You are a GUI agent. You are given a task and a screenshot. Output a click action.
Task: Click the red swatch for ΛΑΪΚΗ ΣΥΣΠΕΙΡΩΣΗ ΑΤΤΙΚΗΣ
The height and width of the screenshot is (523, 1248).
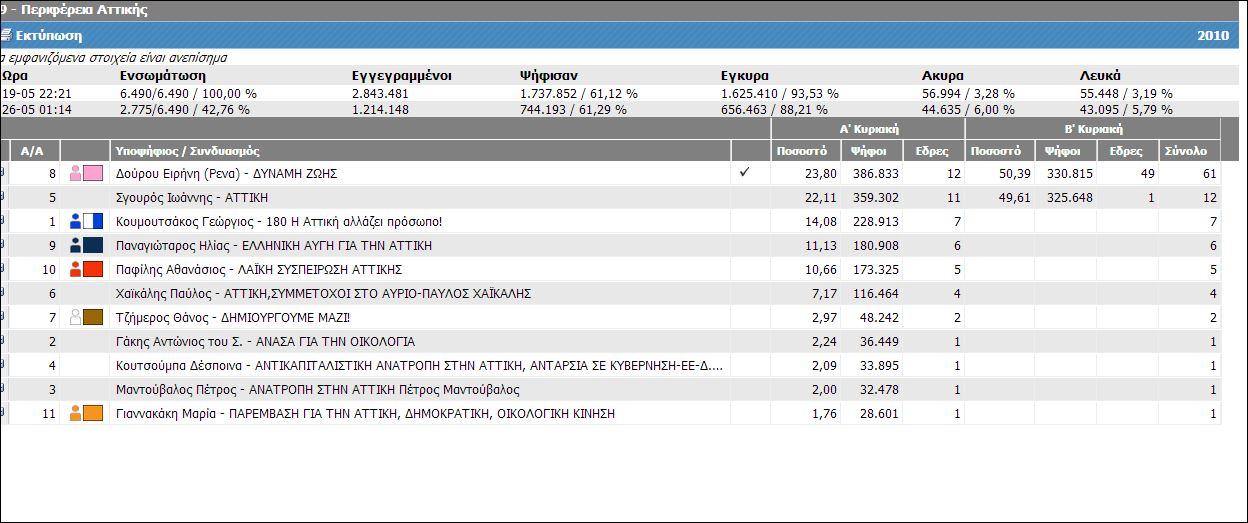click(x=93, y=269)
